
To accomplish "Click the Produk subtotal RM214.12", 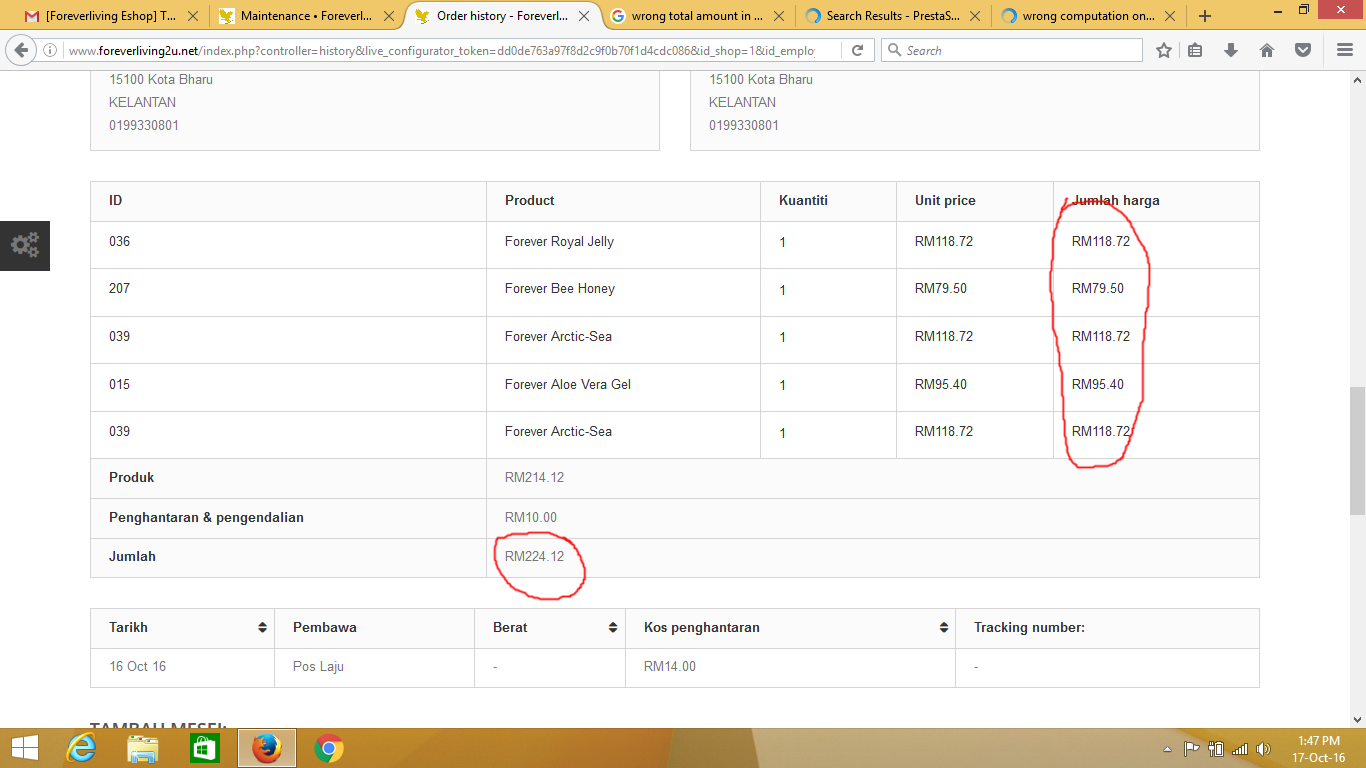I will point(534,478).
